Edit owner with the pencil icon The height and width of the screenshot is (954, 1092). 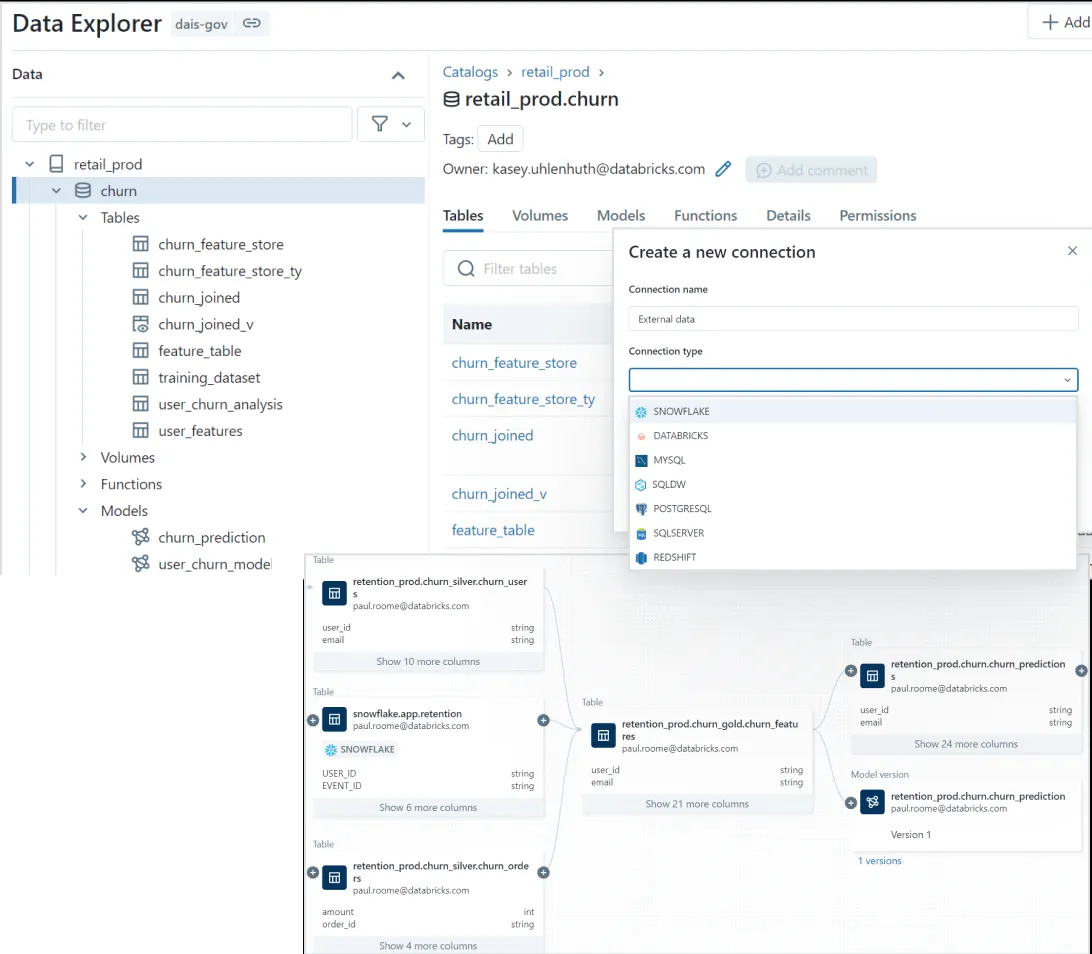pyautogui.click(x=724, y=169)
